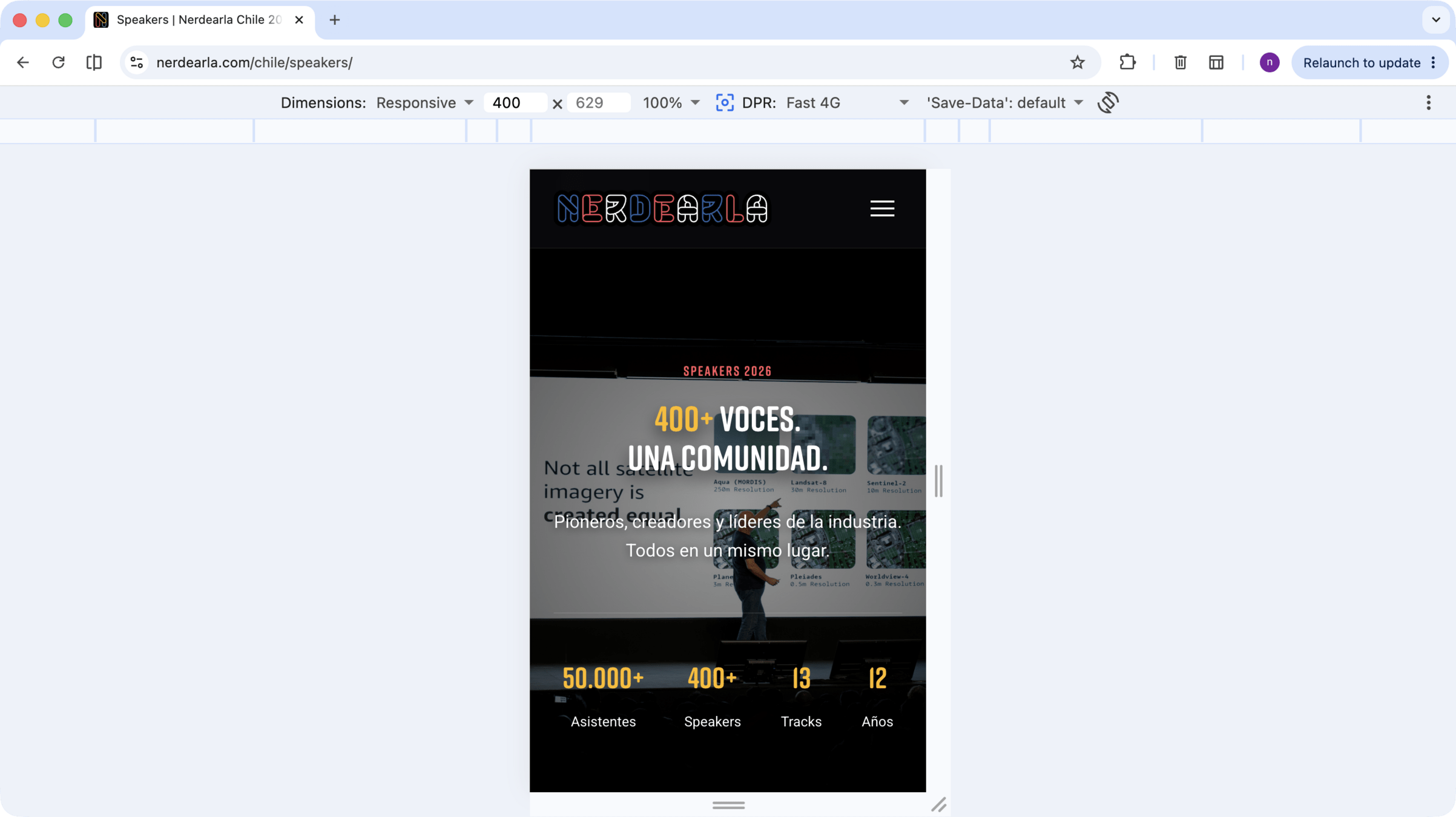Click the reload page icon
Viewport: 1456px width, 817px height.
click(58, 62)
